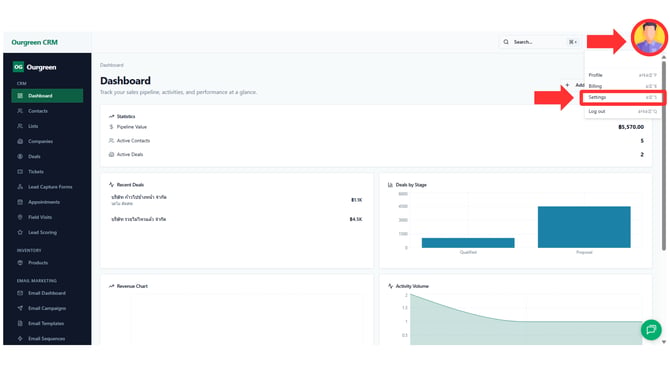The image size is (670, 376).
Task: Click the Deals icon in sidebar
Action: [x=20, y=156]
